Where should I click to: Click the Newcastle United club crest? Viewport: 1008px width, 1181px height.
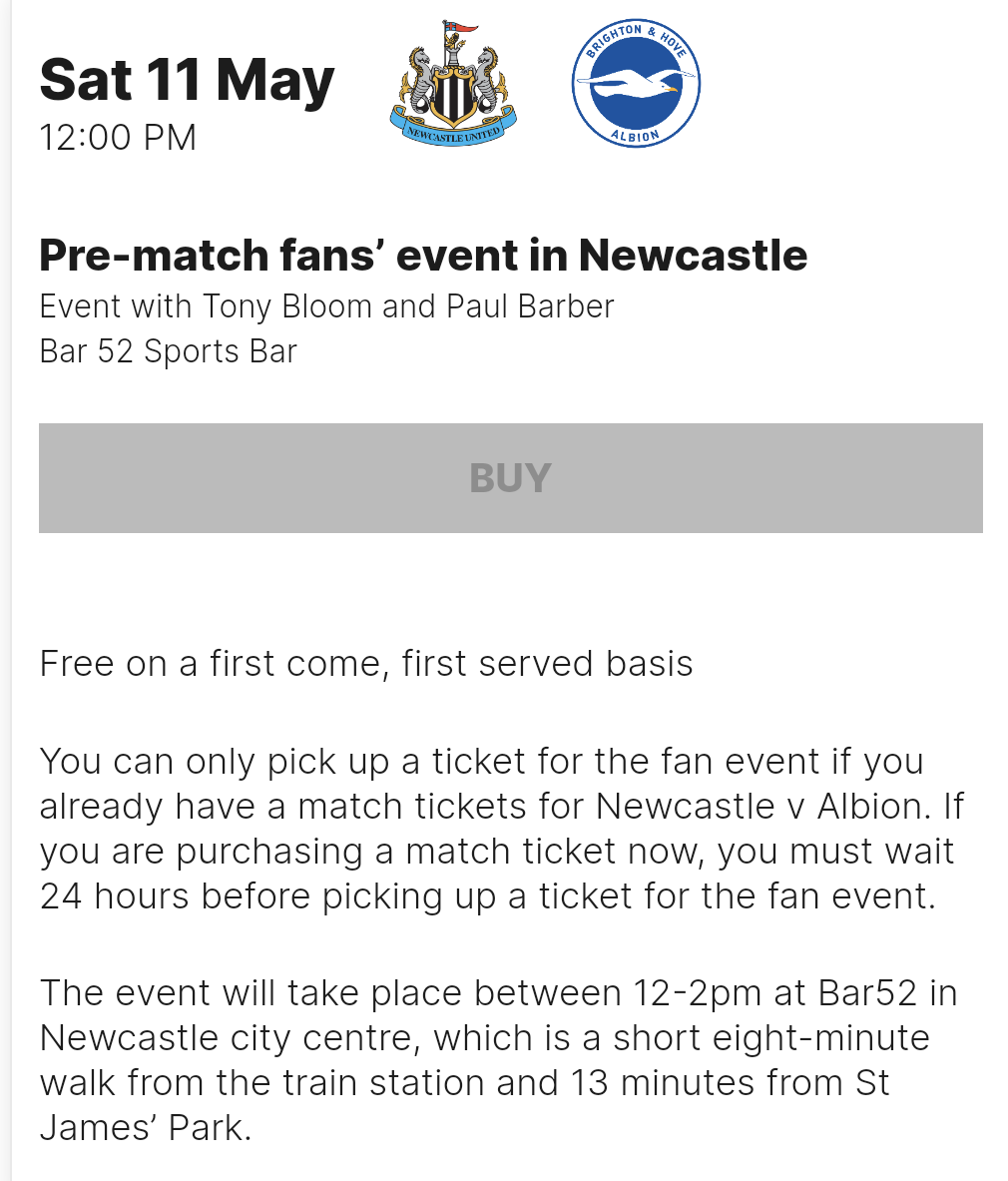pos(453,84)
